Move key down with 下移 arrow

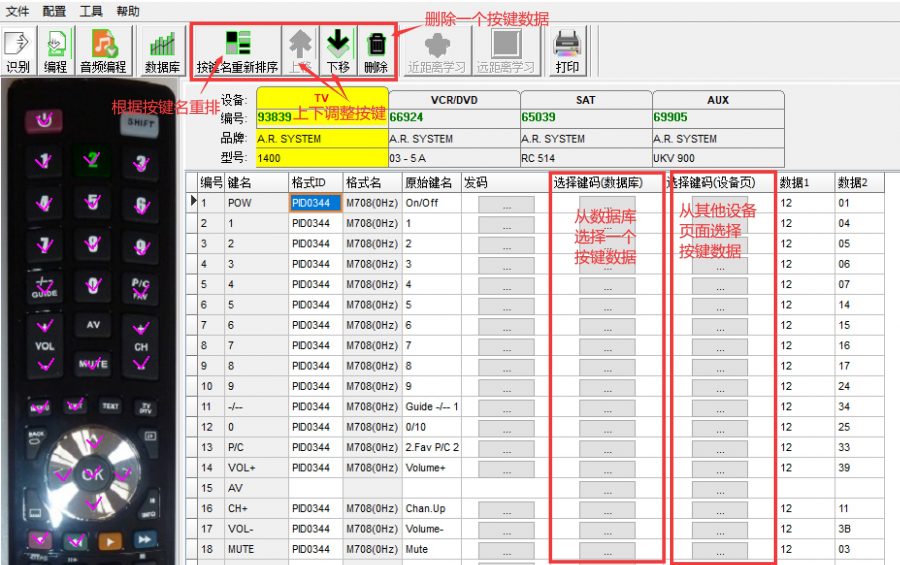click(x=338, y=51)
